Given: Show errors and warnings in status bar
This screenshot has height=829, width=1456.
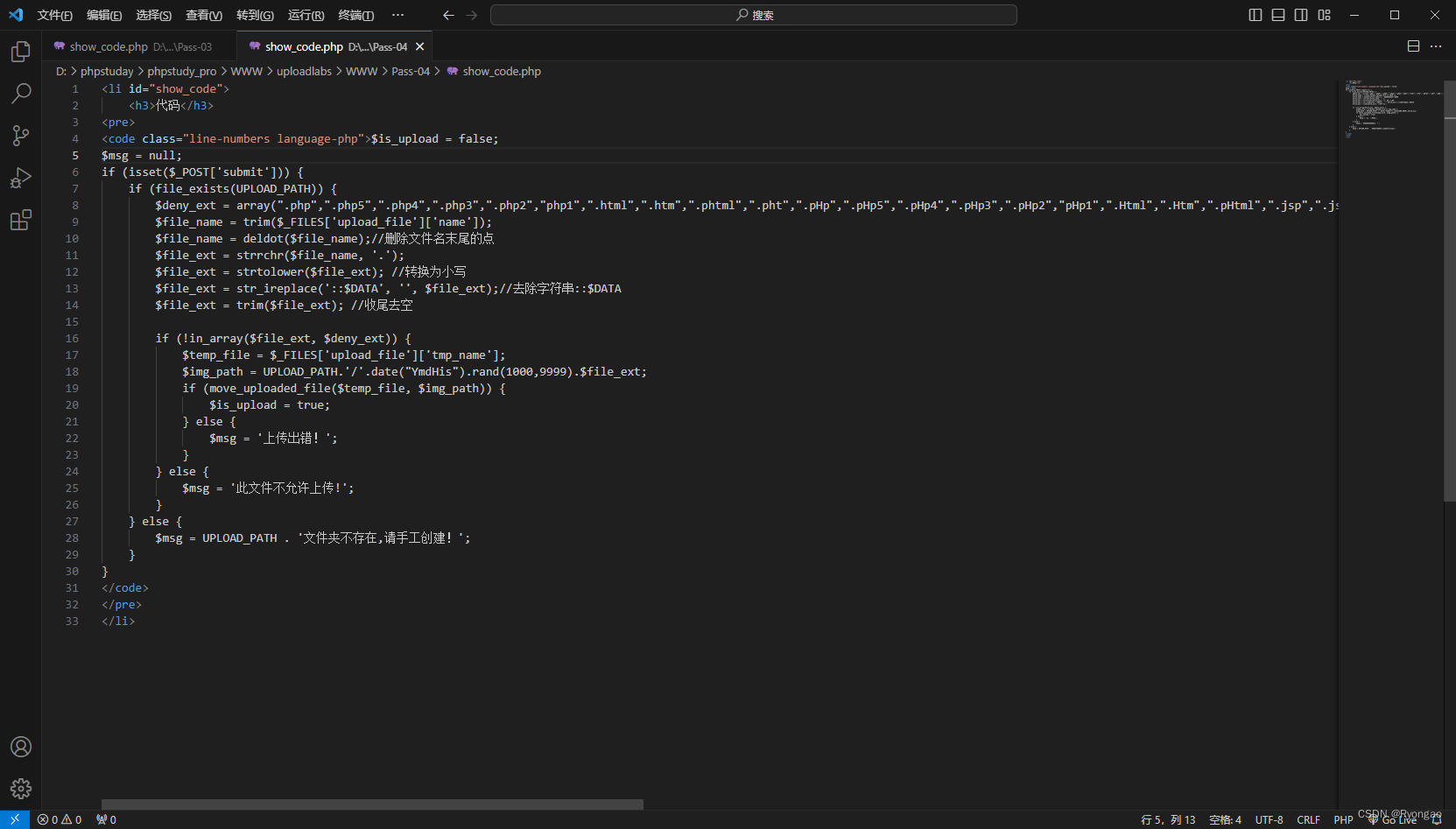Looking at the screenshot, I should point(60,819).
